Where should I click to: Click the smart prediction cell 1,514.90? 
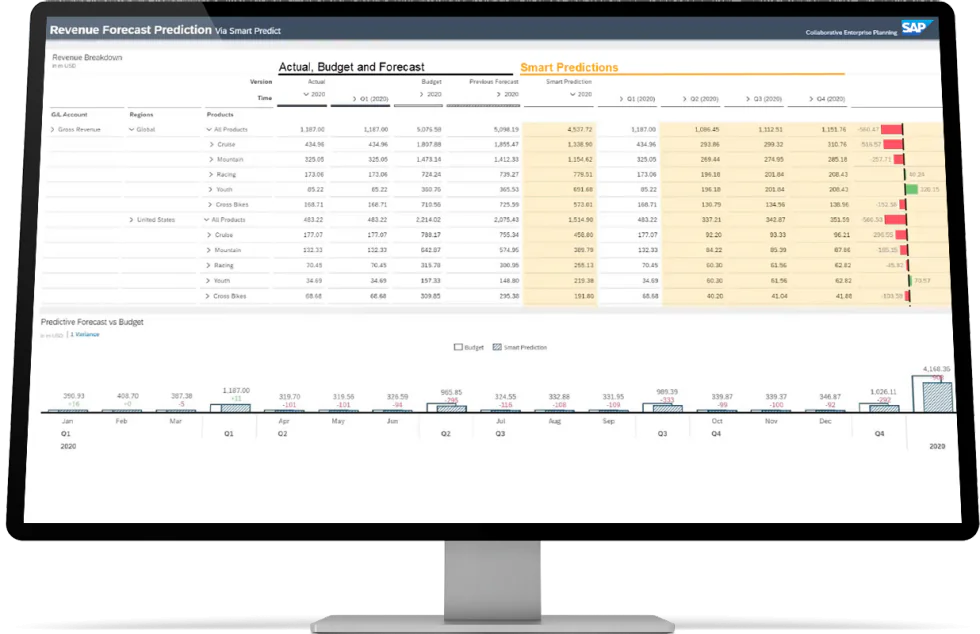(x=581, y=220)
